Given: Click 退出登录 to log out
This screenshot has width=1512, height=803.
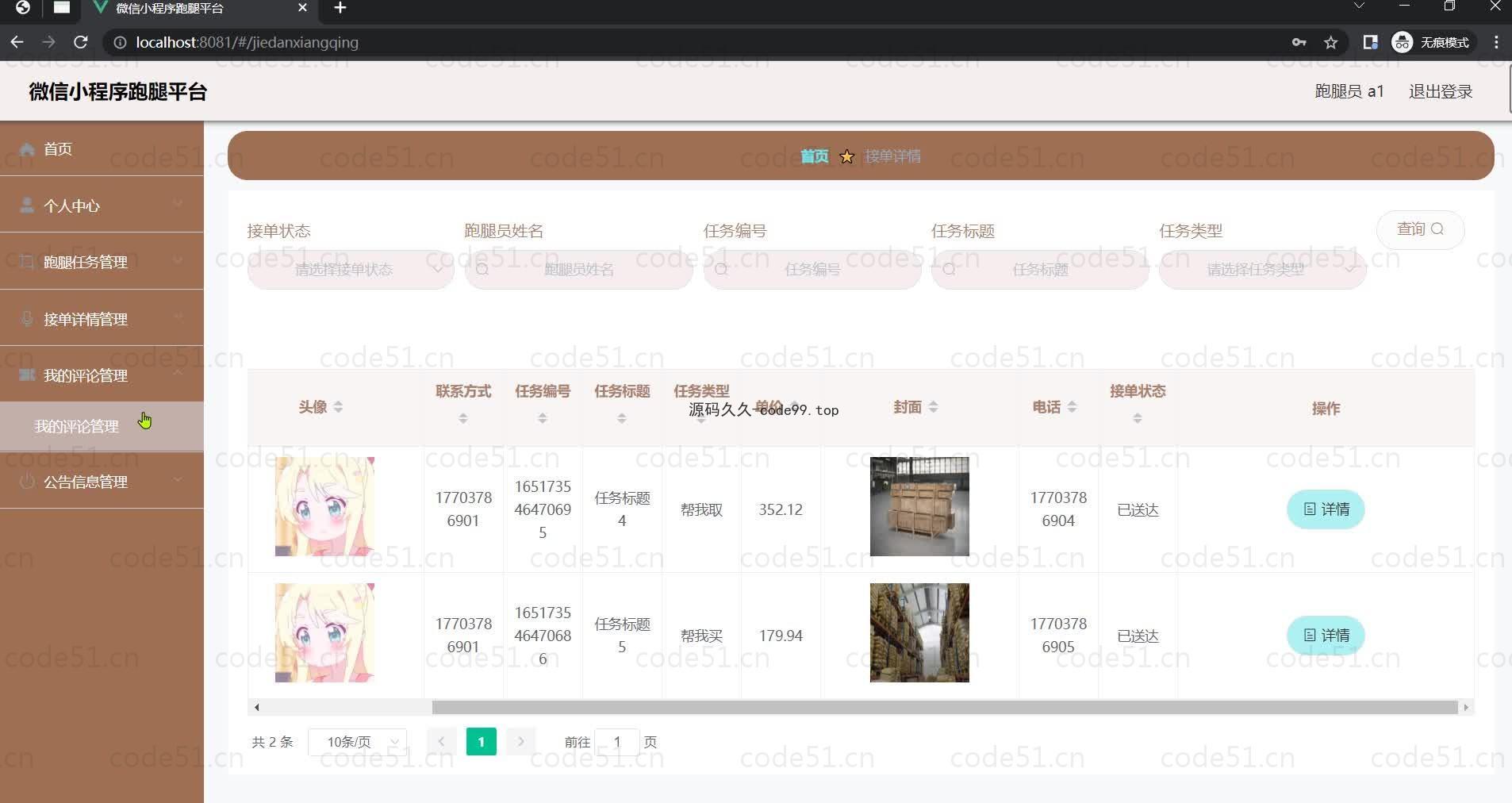Looking at the screenshot, I should point(1441,91).
